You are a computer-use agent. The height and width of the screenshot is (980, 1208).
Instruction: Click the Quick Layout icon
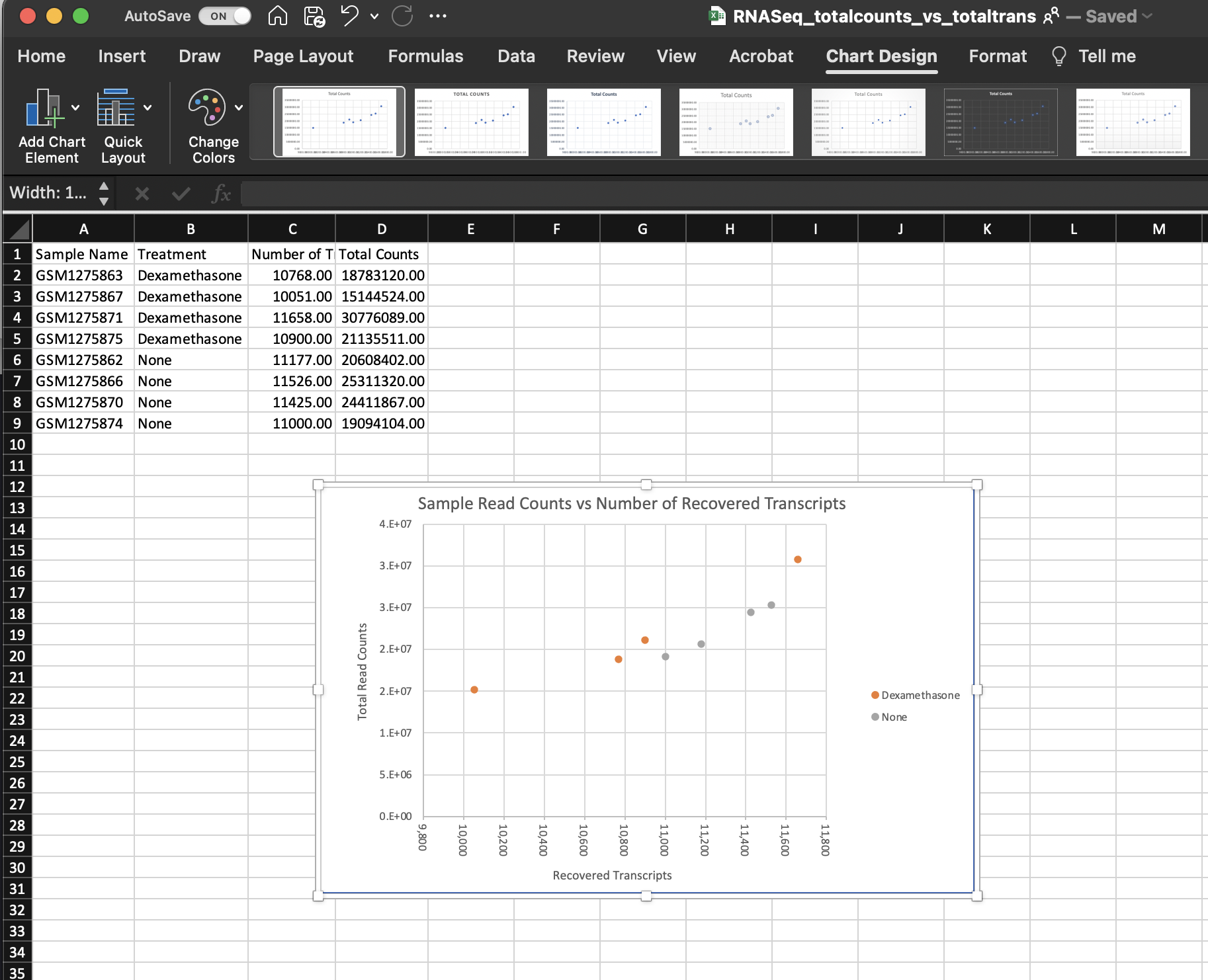[116, 108]
